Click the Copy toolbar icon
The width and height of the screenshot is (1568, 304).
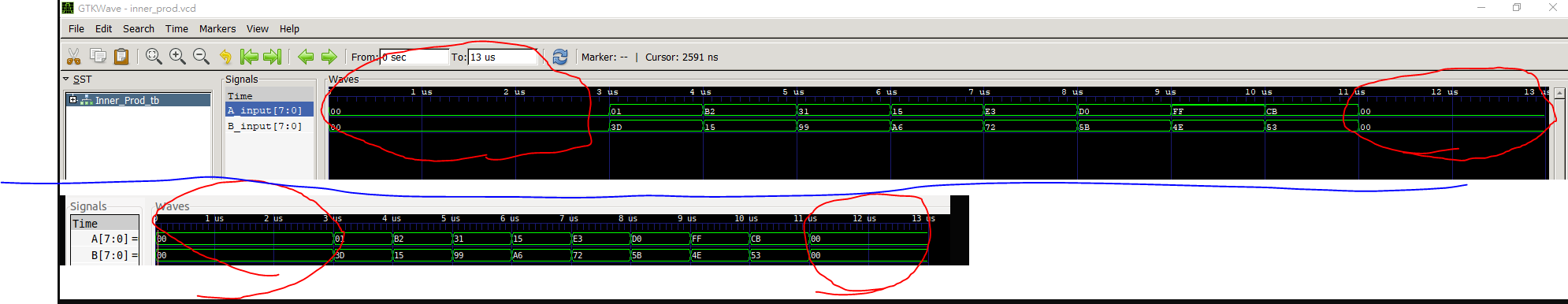[98, 56]
